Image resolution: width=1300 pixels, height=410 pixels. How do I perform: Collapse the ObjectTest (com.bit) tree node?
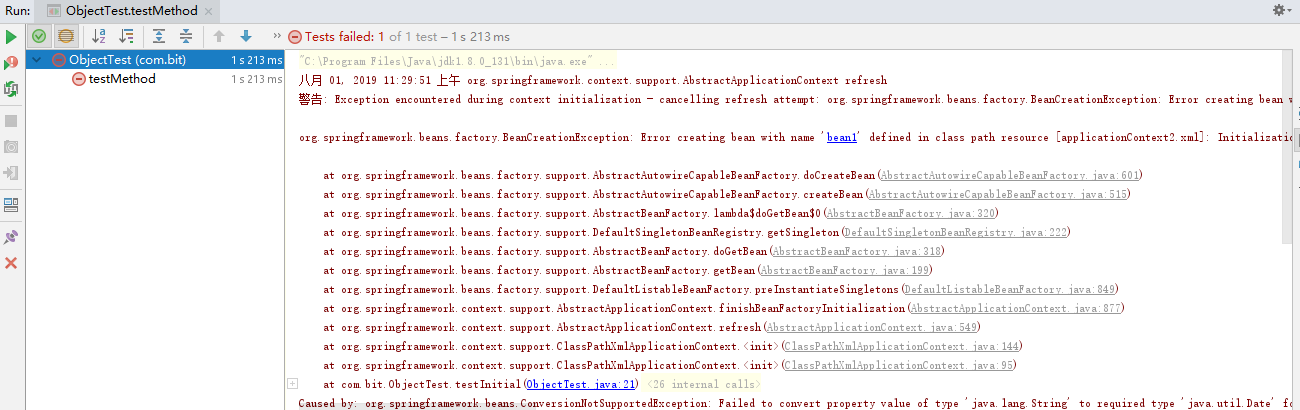click(37, 59)
